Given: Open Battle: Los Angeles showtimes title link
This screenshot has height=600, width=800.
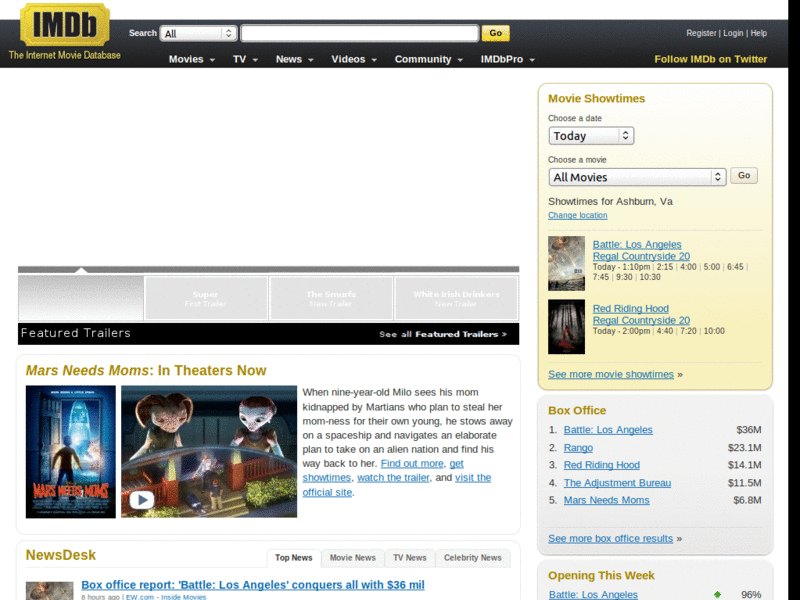Looking at the screenshot, I should pyautogui.click(x=637, y=244).
